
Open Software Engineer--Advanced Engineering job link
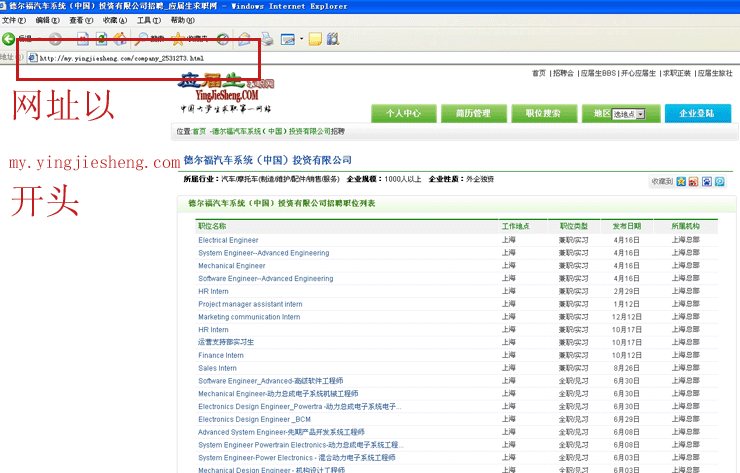click(x=266, y=279)
